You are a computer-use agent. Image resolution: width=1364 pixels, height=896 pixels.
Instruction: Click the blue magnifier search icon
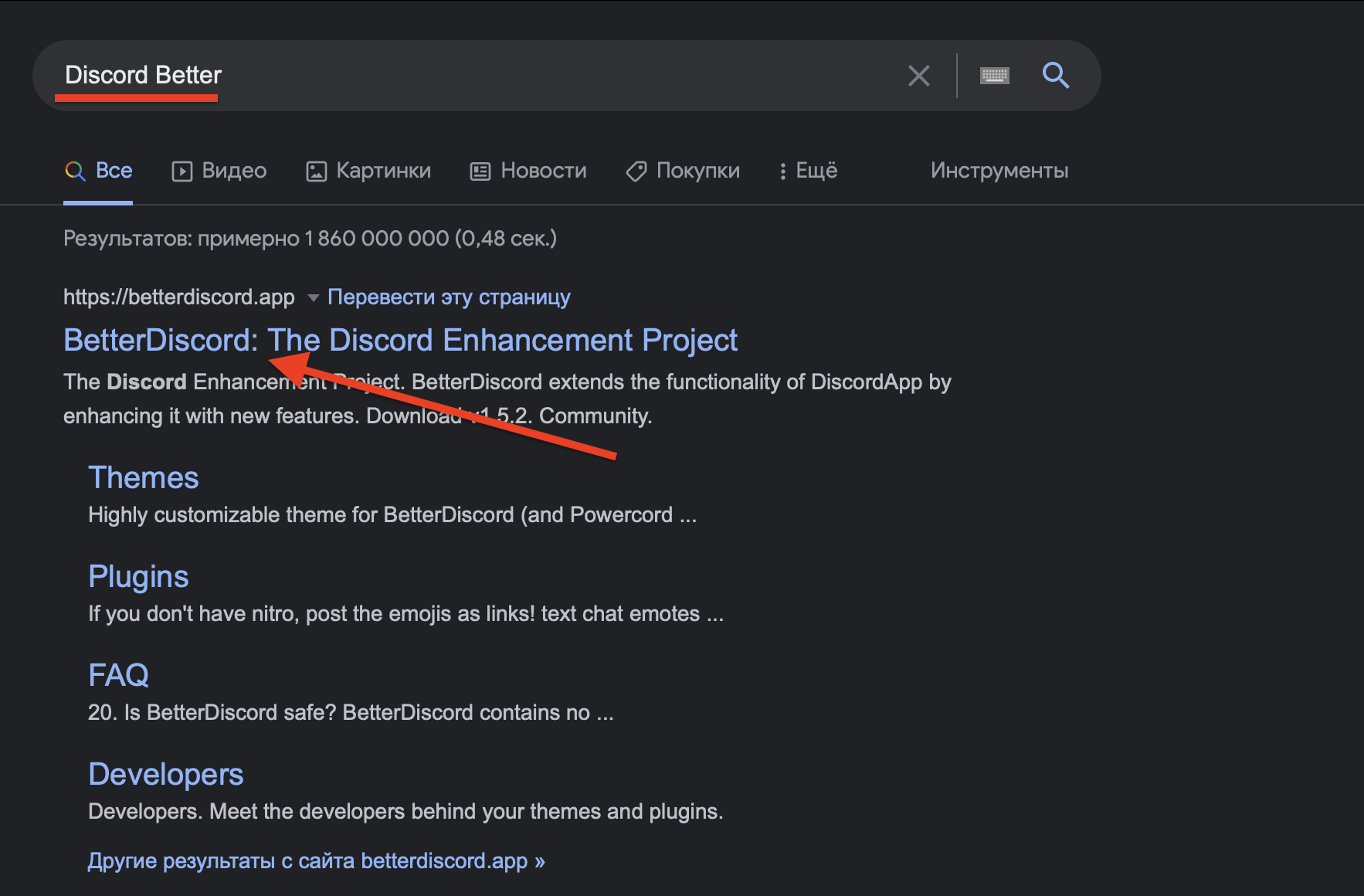coord(1055,76)
